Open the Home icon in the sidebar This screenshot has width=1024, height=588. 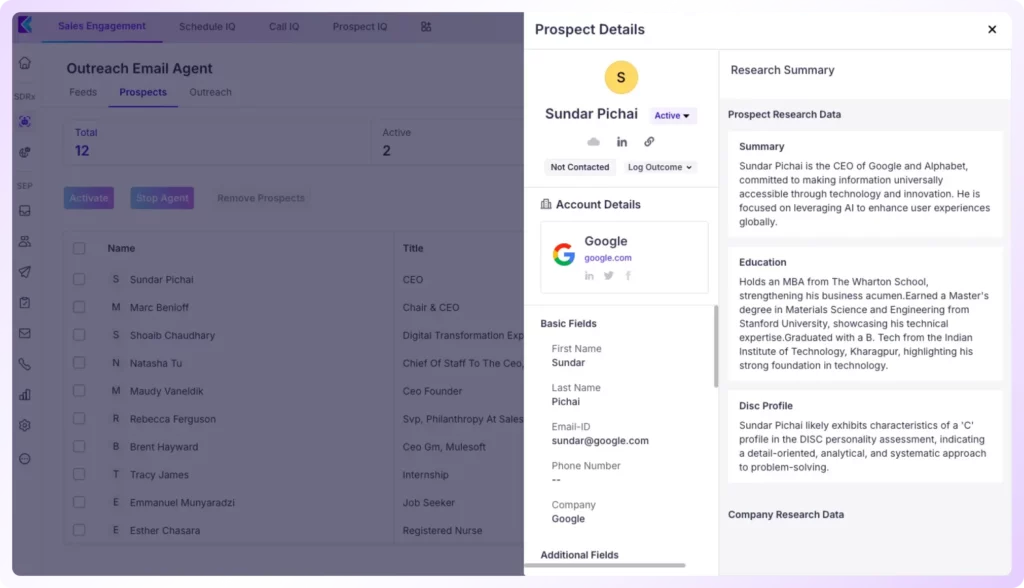tap(25, 63)
